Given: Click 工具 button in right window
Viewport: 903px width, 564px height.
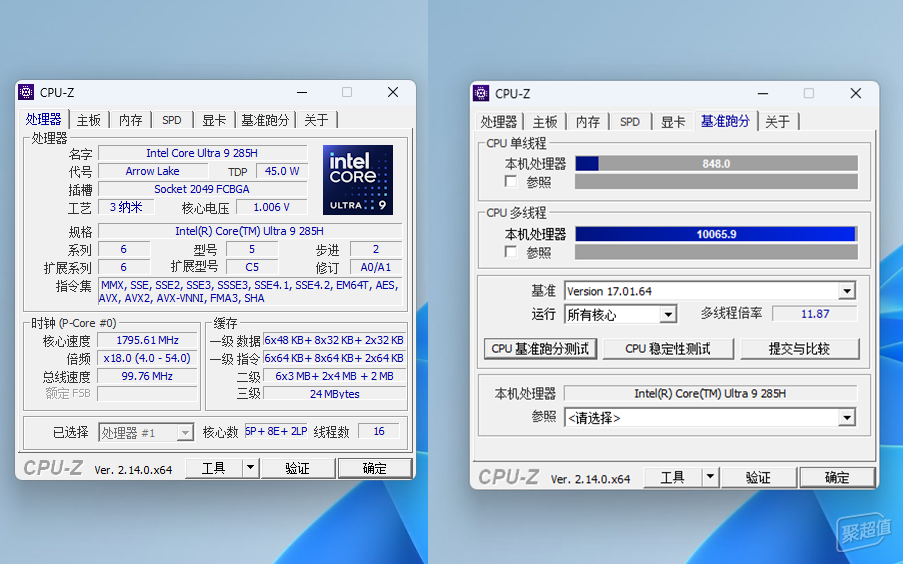Looking at the screenshot, I should click(673, 477).
